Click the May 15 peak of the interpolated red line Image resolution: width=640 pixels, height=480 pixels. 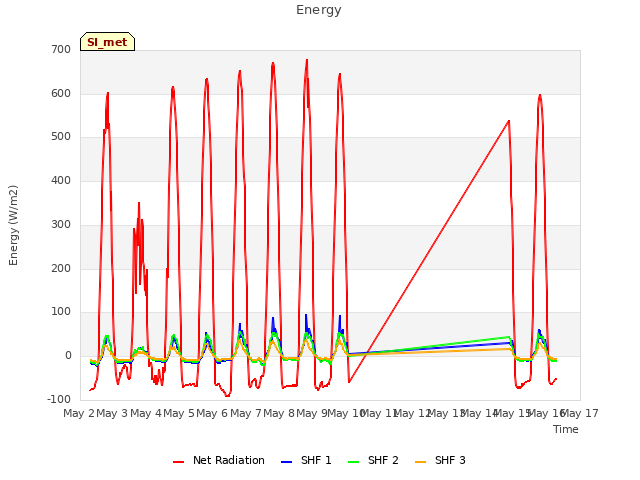coord(509,121)
